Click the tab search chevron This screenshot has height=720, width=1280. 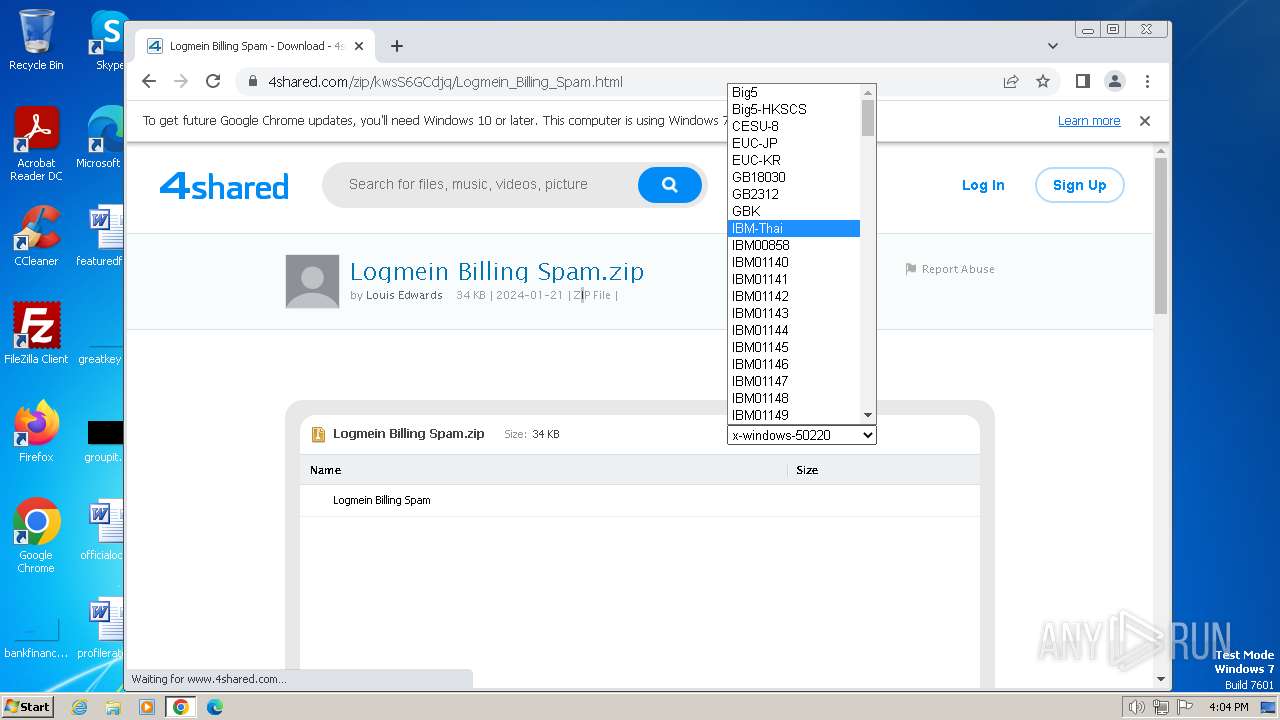pyautogui.click(x=1052, y=46)
